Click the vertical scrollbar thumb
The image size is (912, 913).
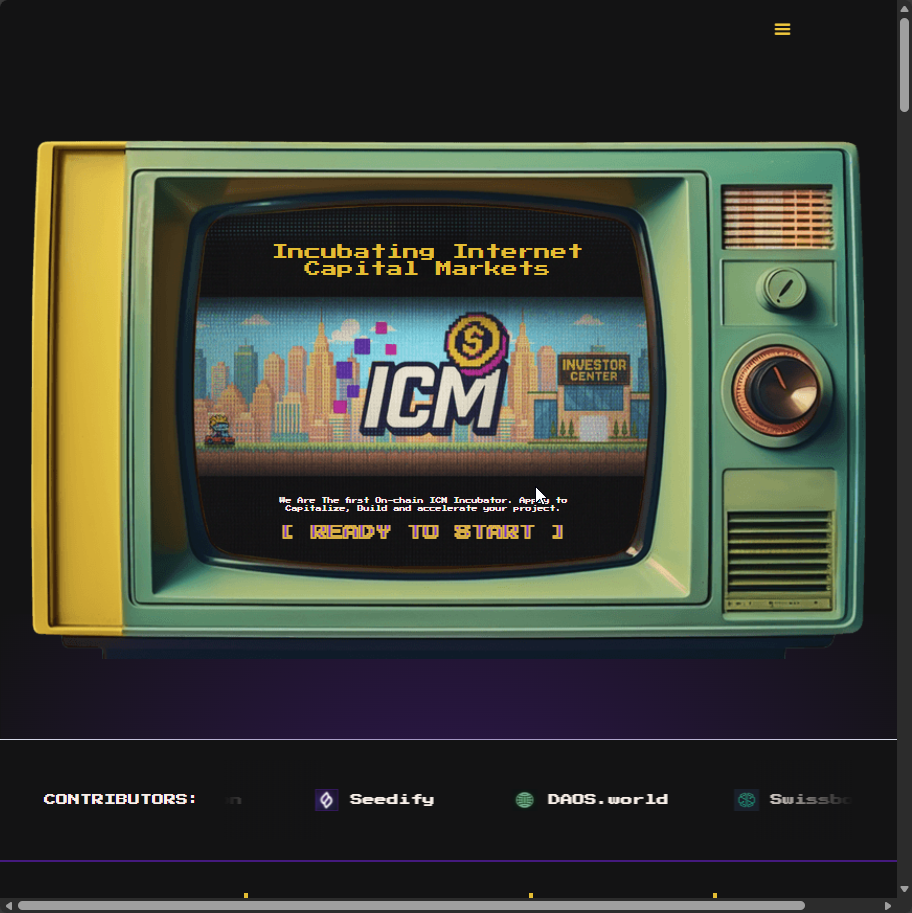click(904, 65)
